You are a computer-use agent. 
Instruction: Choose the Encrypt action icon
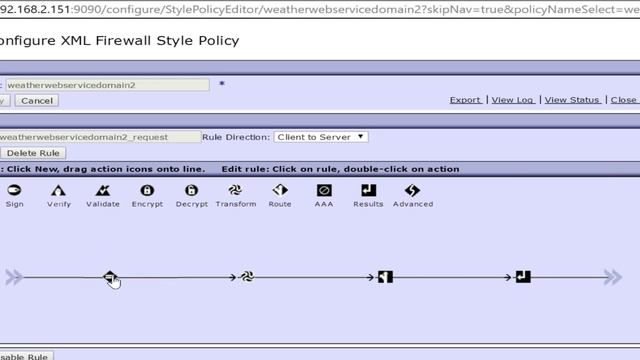pyautogui.click(x=147, y=190)
